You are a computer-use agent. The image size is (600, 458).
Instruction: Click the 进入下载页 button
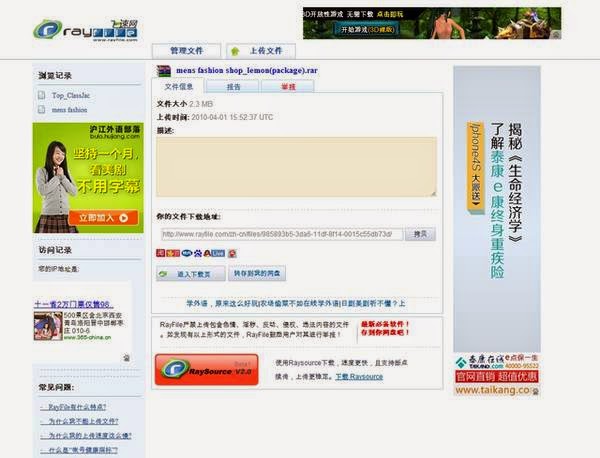coord(191,274)
